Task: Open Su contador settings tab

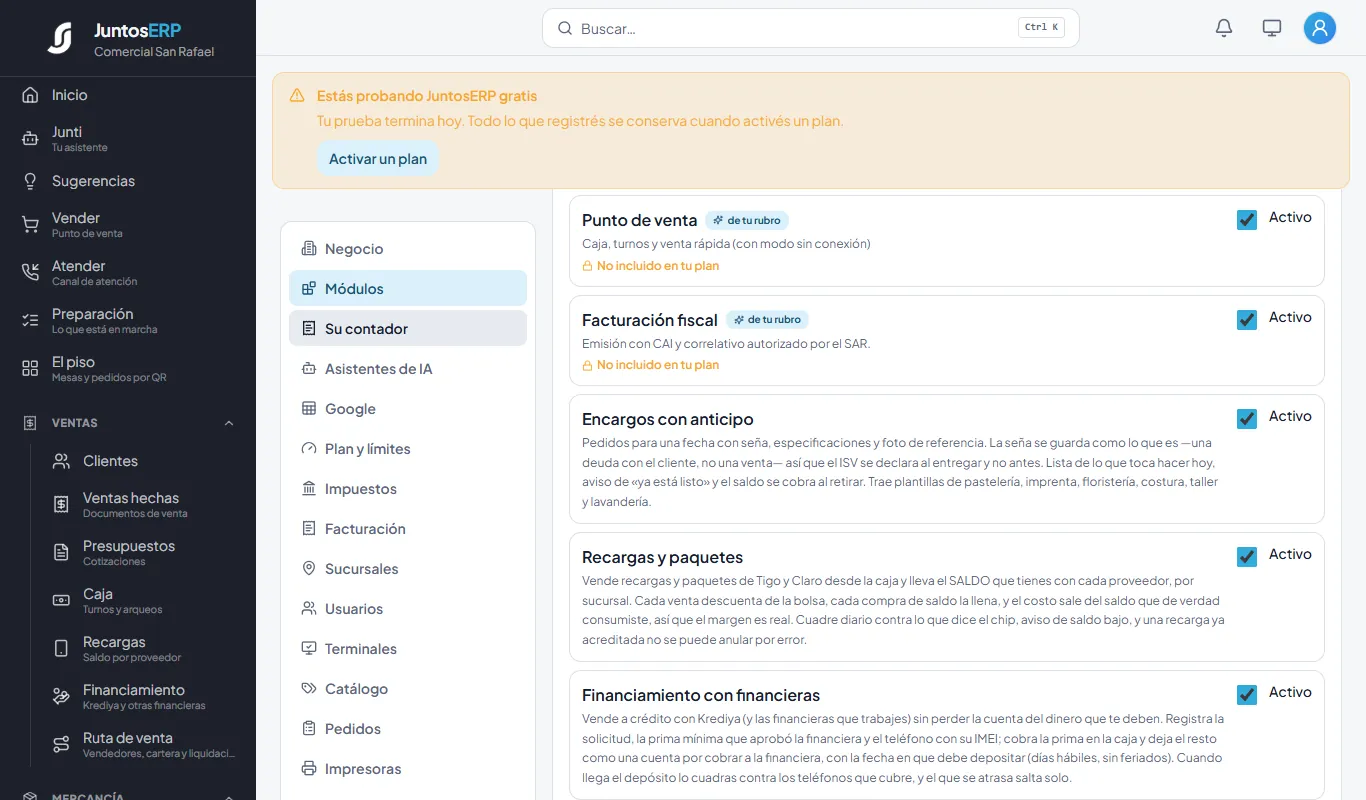Action: [408, 329]
